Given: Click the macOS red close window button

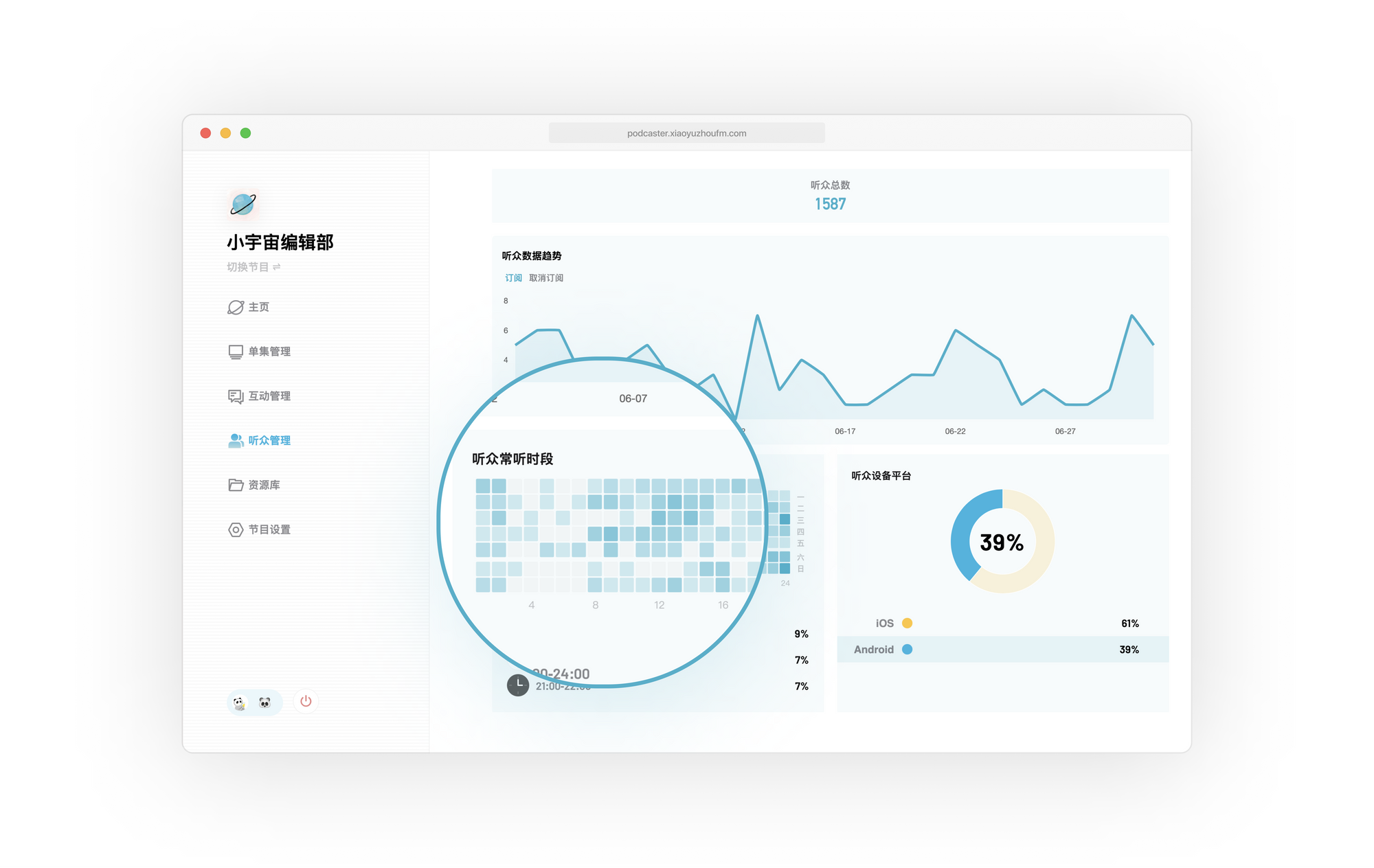Looking at the screenshot, I should (x=205, y=133).
